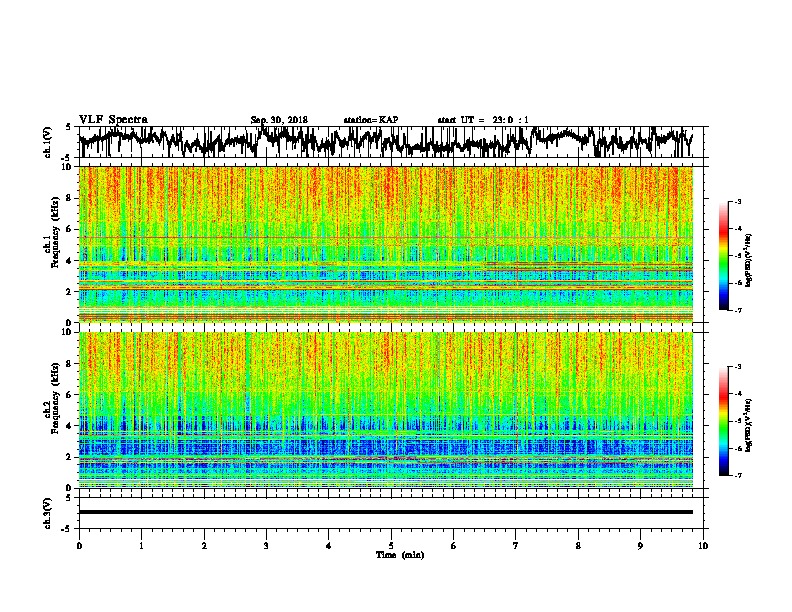The width and height of the screenshot is (792, 612).
Task: Click the "ch.3(V)" axis label
Action: (48, 513)
